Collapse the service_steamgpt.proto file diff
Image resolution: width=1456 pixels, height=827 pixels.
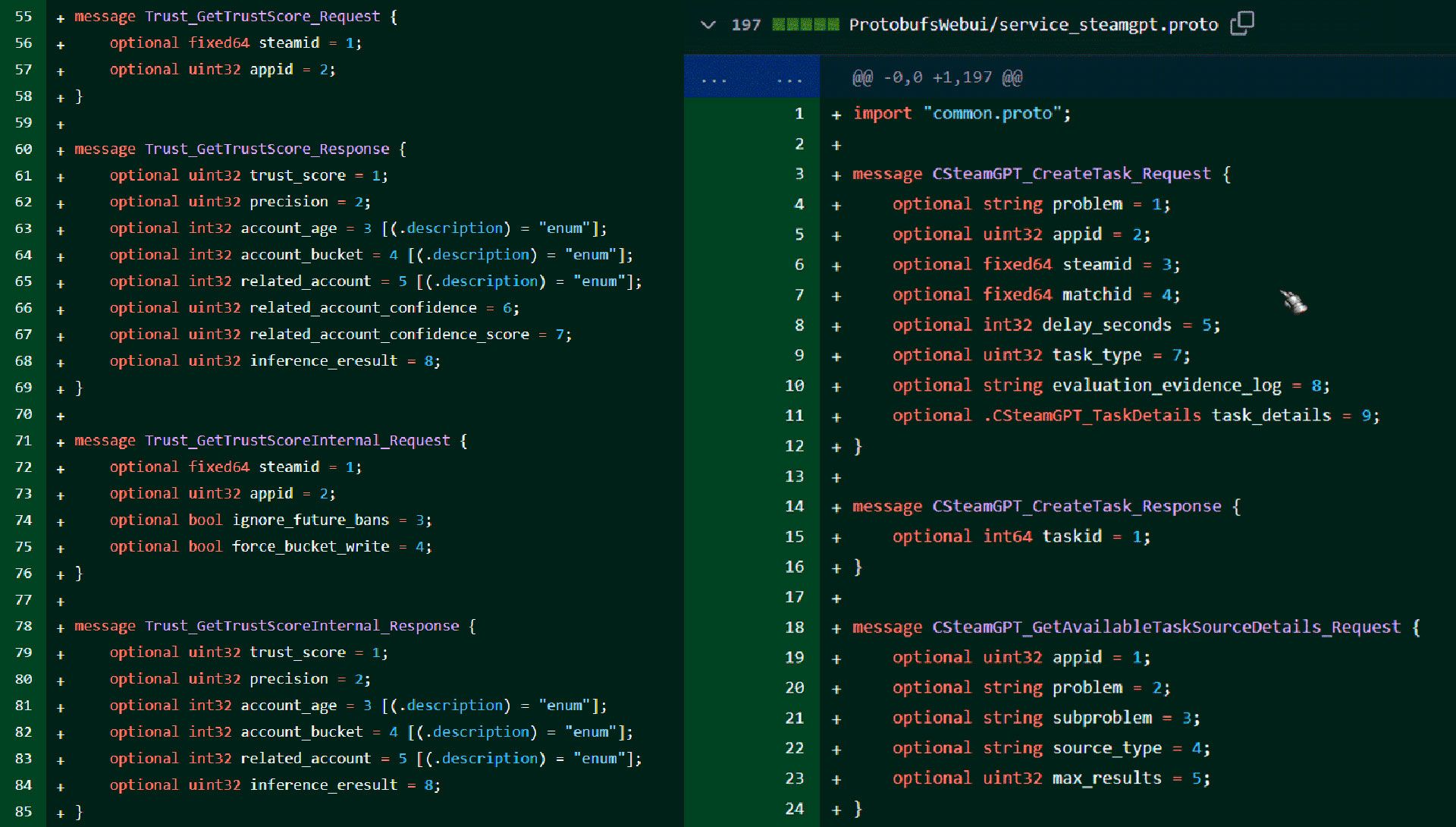[x=708, y=25]
